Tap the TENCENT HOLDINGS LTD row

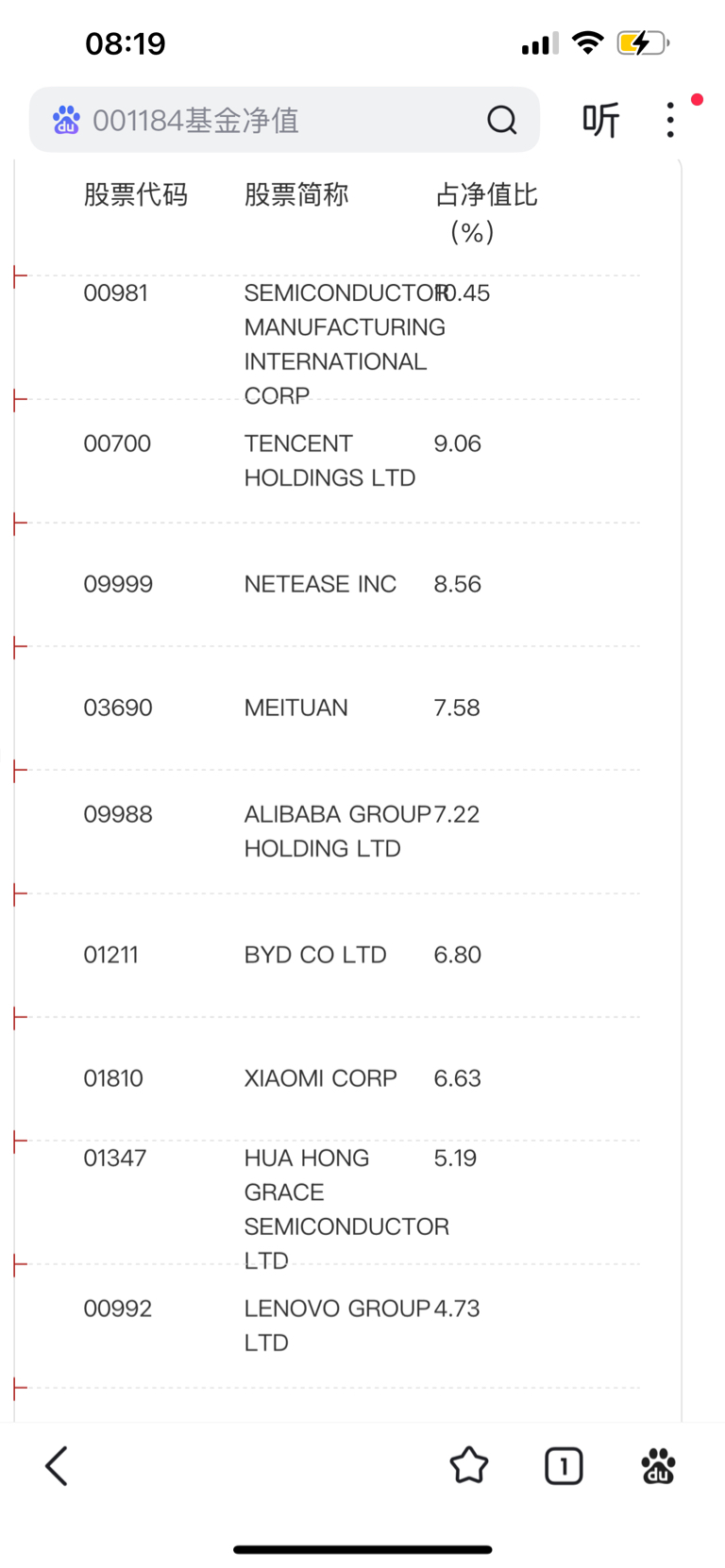pyautogui.click(x=328, y=460)
